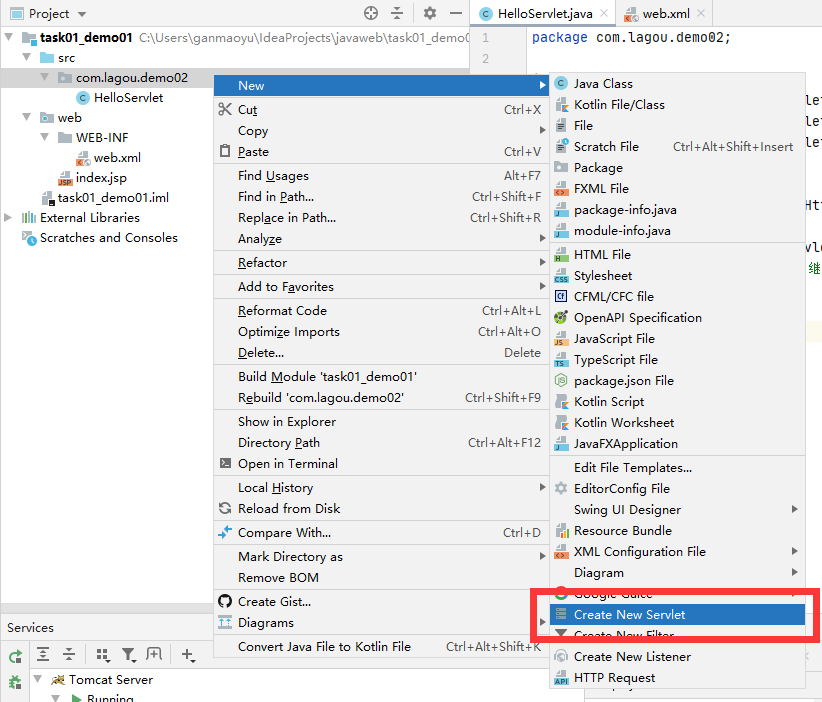Collapse com.lagou.demo02 package node
Image resolution: width=822 pixels, height=702 pixels.
pyautogui.click(x=45, y=77)
